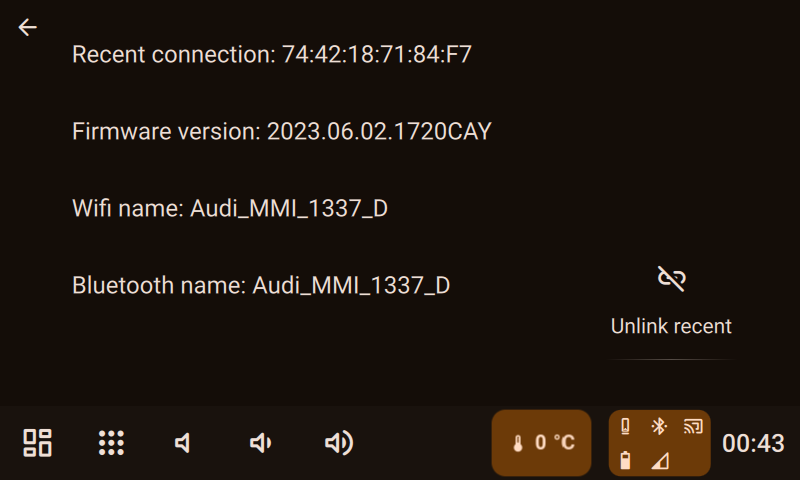Click the Bluetooth name Audi_MMI_1337_D entry
The width and height of the screenshot is (800, 480).
click(261, 285)
